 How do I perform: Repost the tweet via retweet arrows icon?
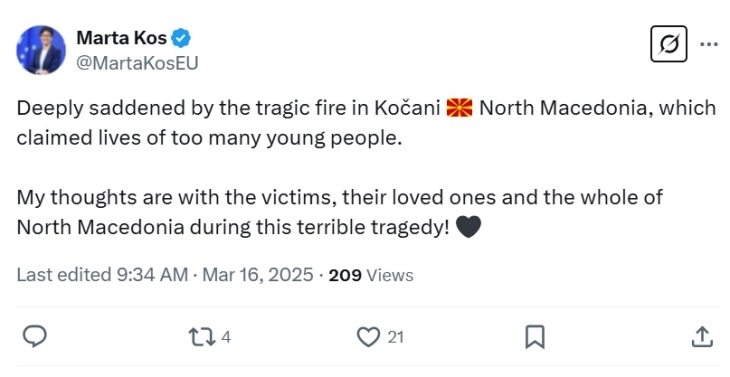pyautogui.click(x=202, y=337)
